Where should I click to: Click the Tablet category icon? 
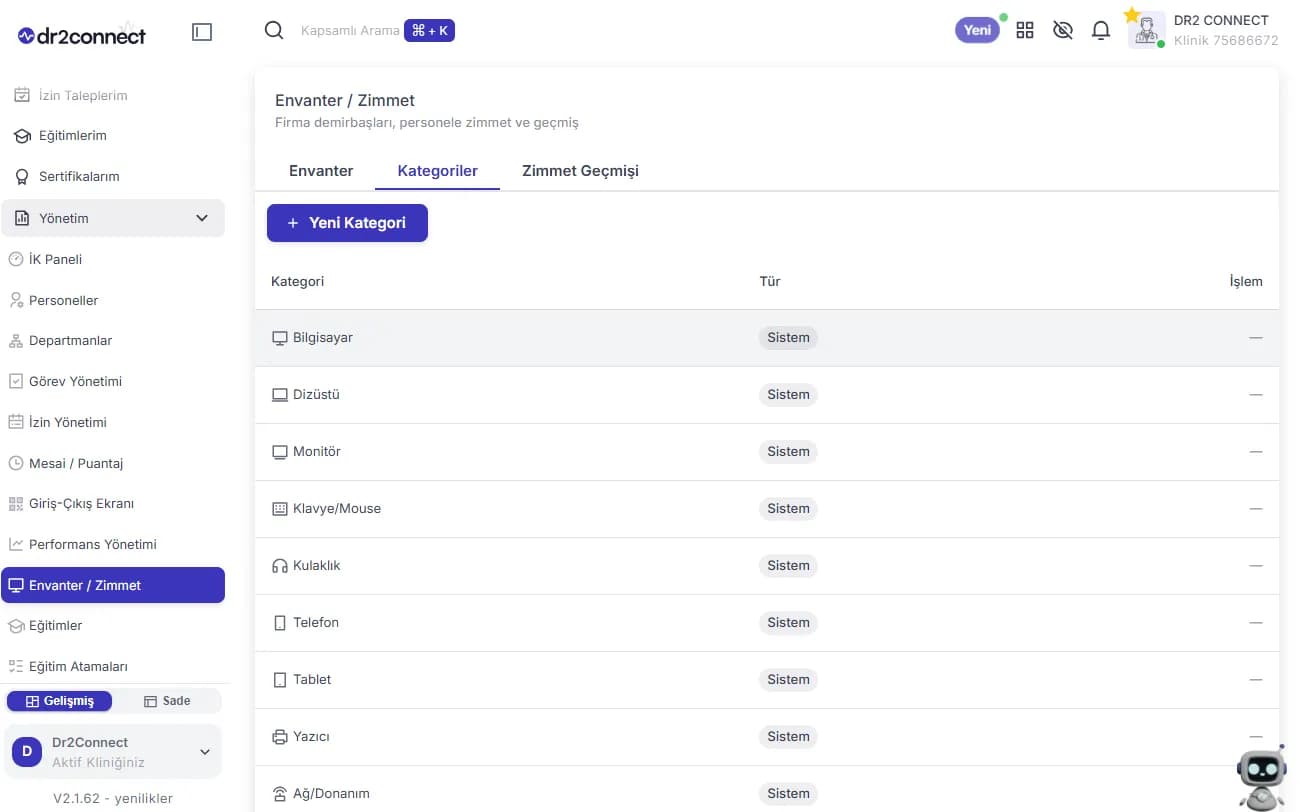point(280,680)
